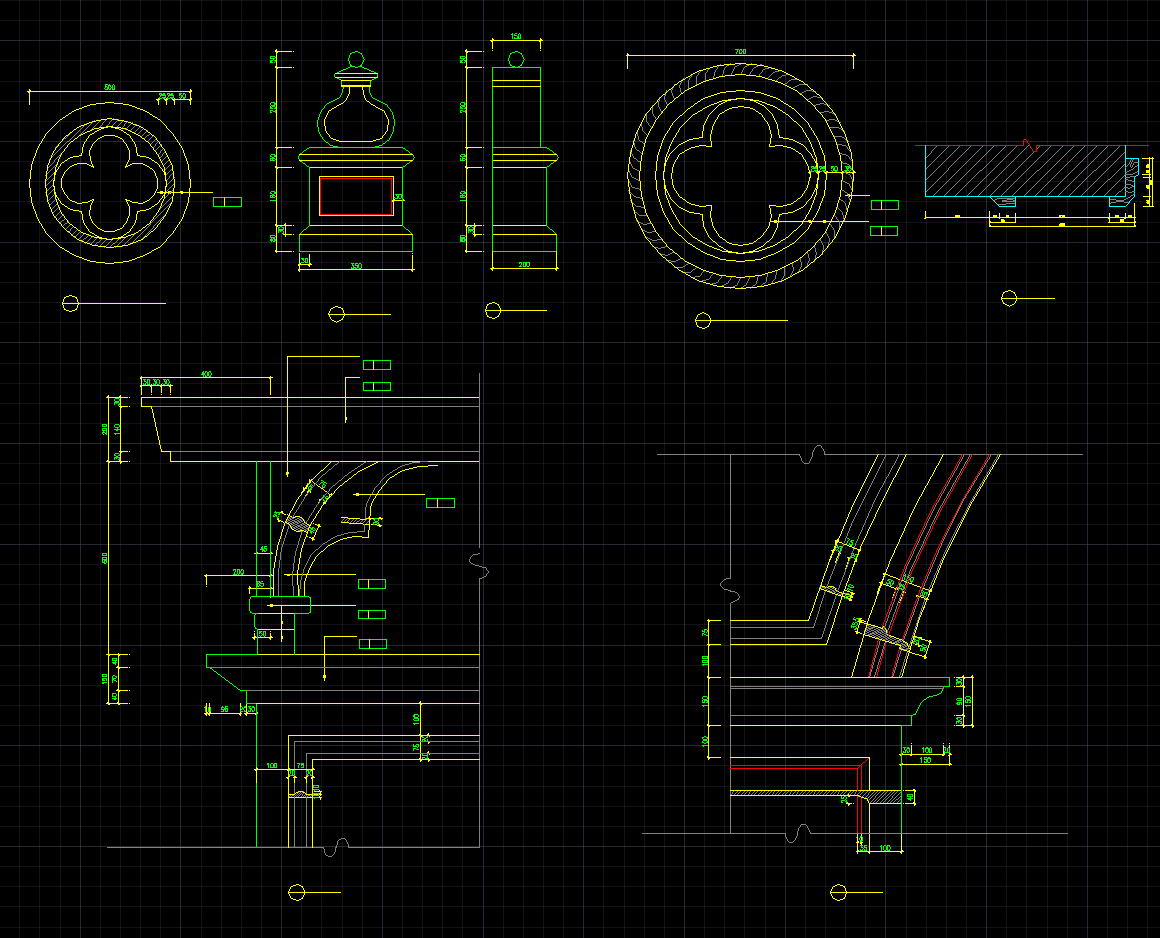
Task: Click the title circle below bottom-right arch detail
Action: [838, 892]
